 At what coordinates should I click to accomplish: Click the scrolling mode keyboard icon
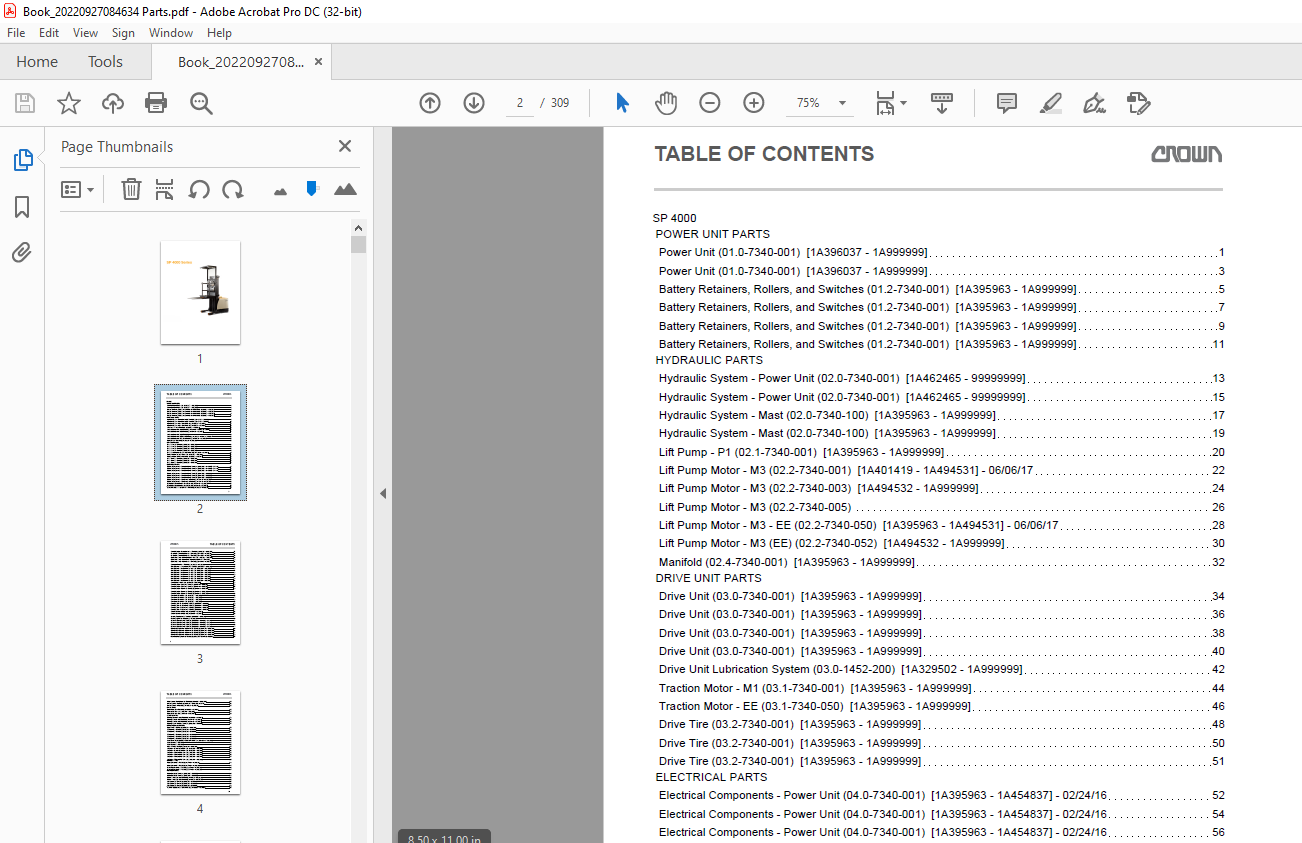[941, 103]
